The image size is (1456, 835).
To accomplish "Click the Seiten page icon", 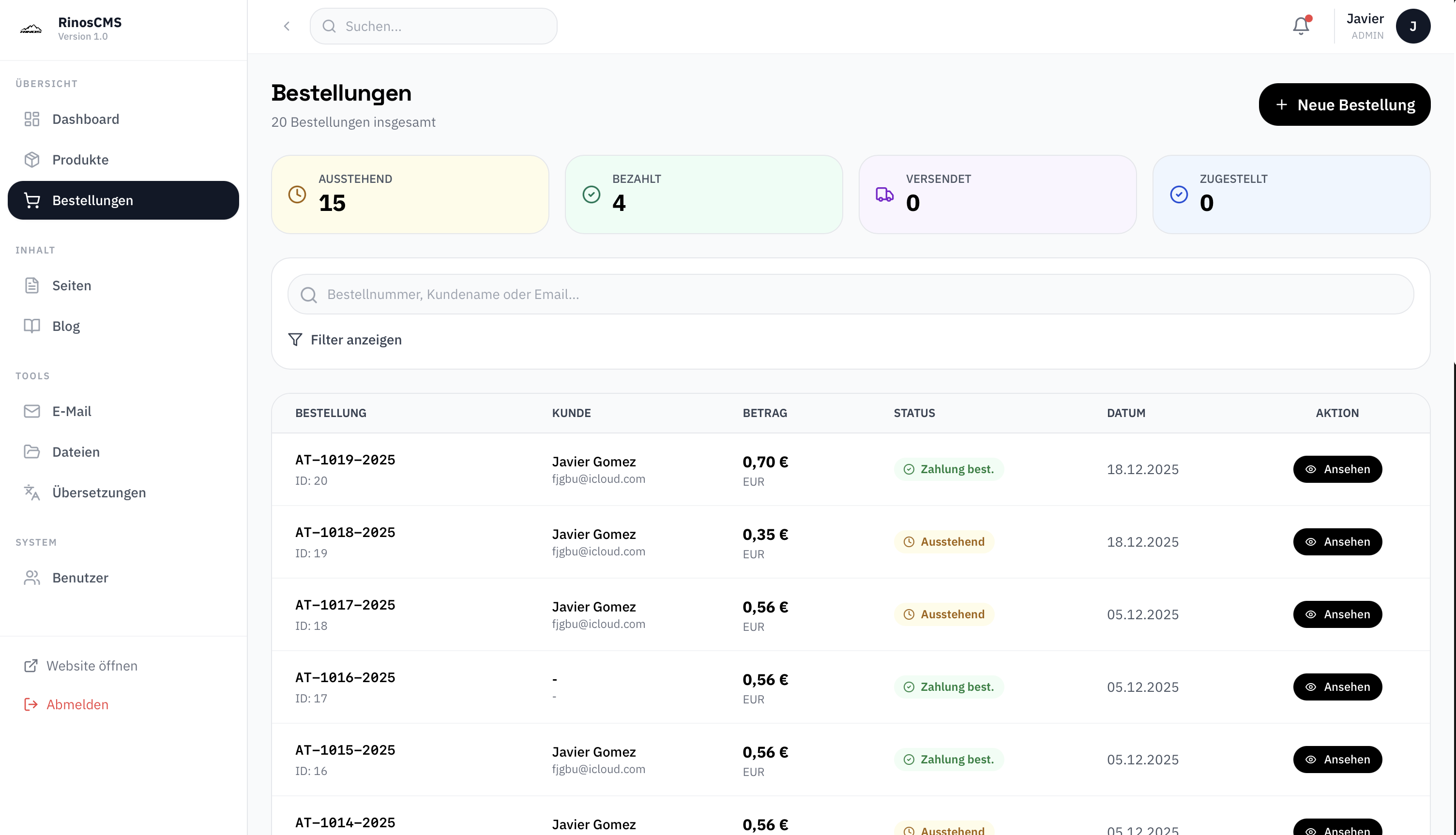I will 32,285.
